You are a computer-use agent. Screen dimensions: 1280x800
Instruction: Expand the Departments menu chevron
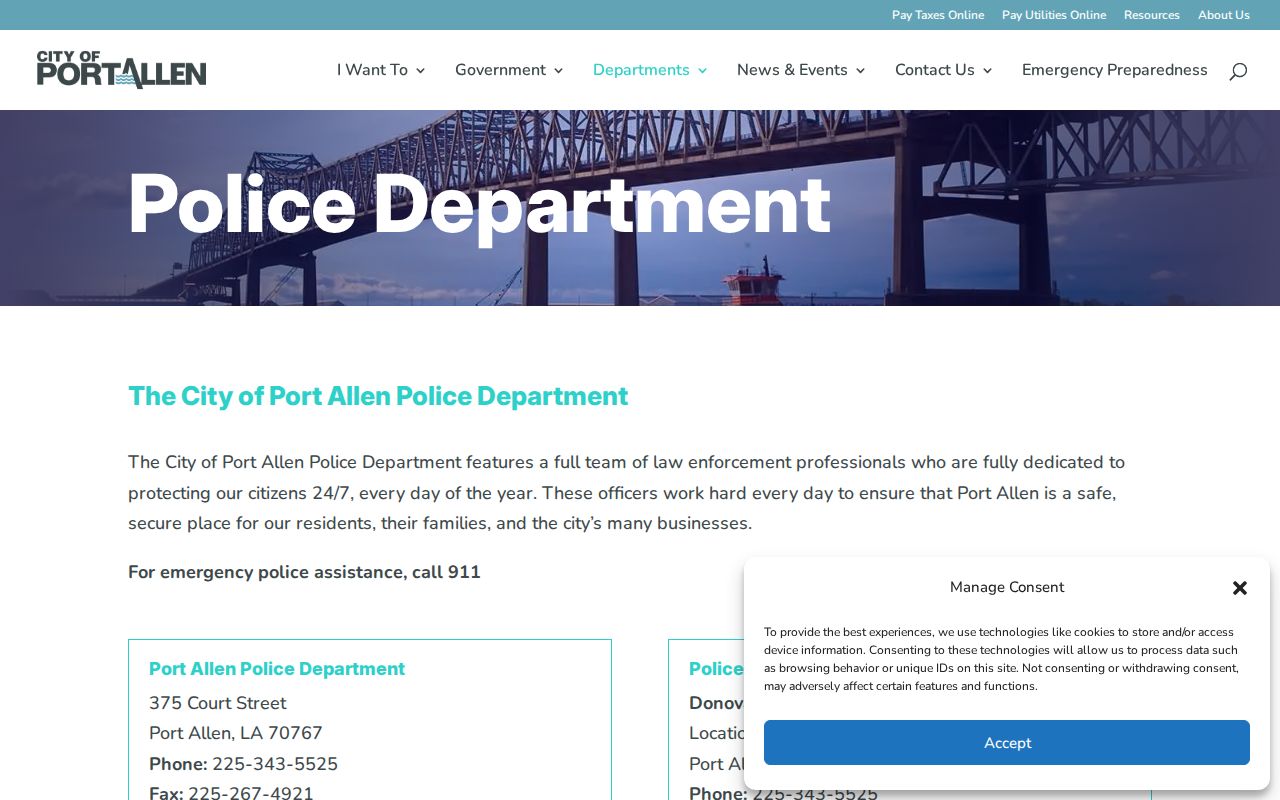(702, 71)
